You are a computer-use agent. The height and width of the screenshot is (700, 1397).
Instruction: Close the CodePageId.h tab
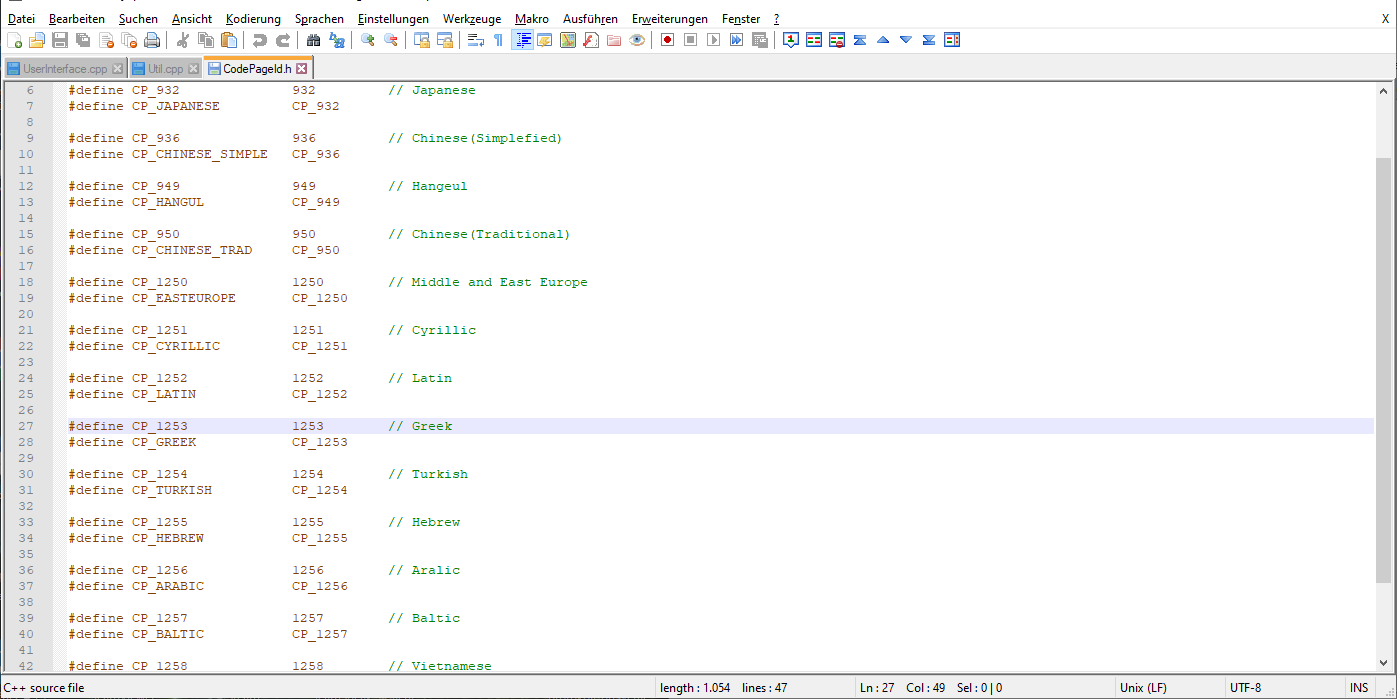[301, 69]
